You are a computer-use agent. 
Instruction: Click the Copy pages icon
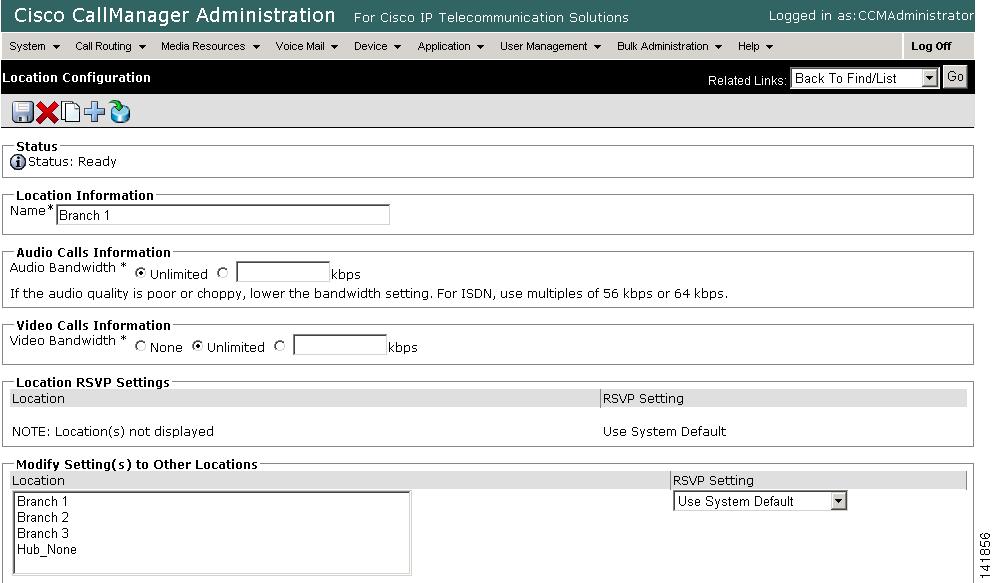coord(70,112)
